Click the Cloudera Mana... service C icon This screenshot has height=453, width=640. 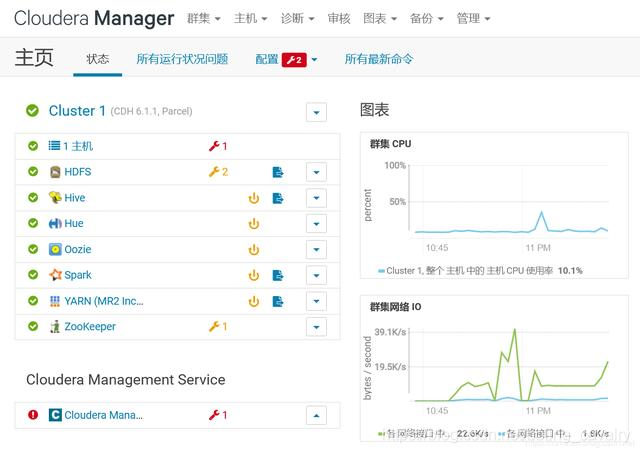(55, 415)
